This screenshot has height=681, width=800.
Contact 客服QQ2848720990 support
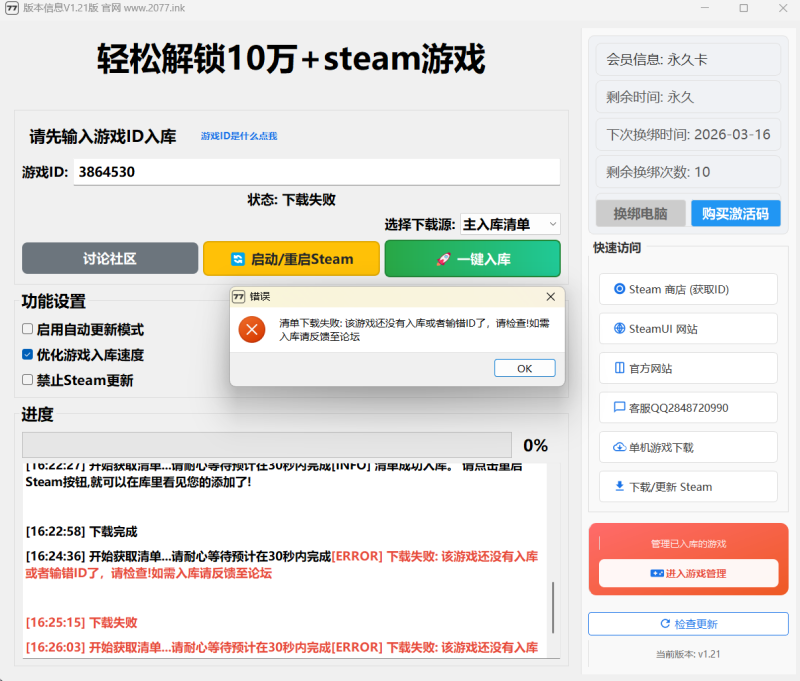[x=687, y=407]
